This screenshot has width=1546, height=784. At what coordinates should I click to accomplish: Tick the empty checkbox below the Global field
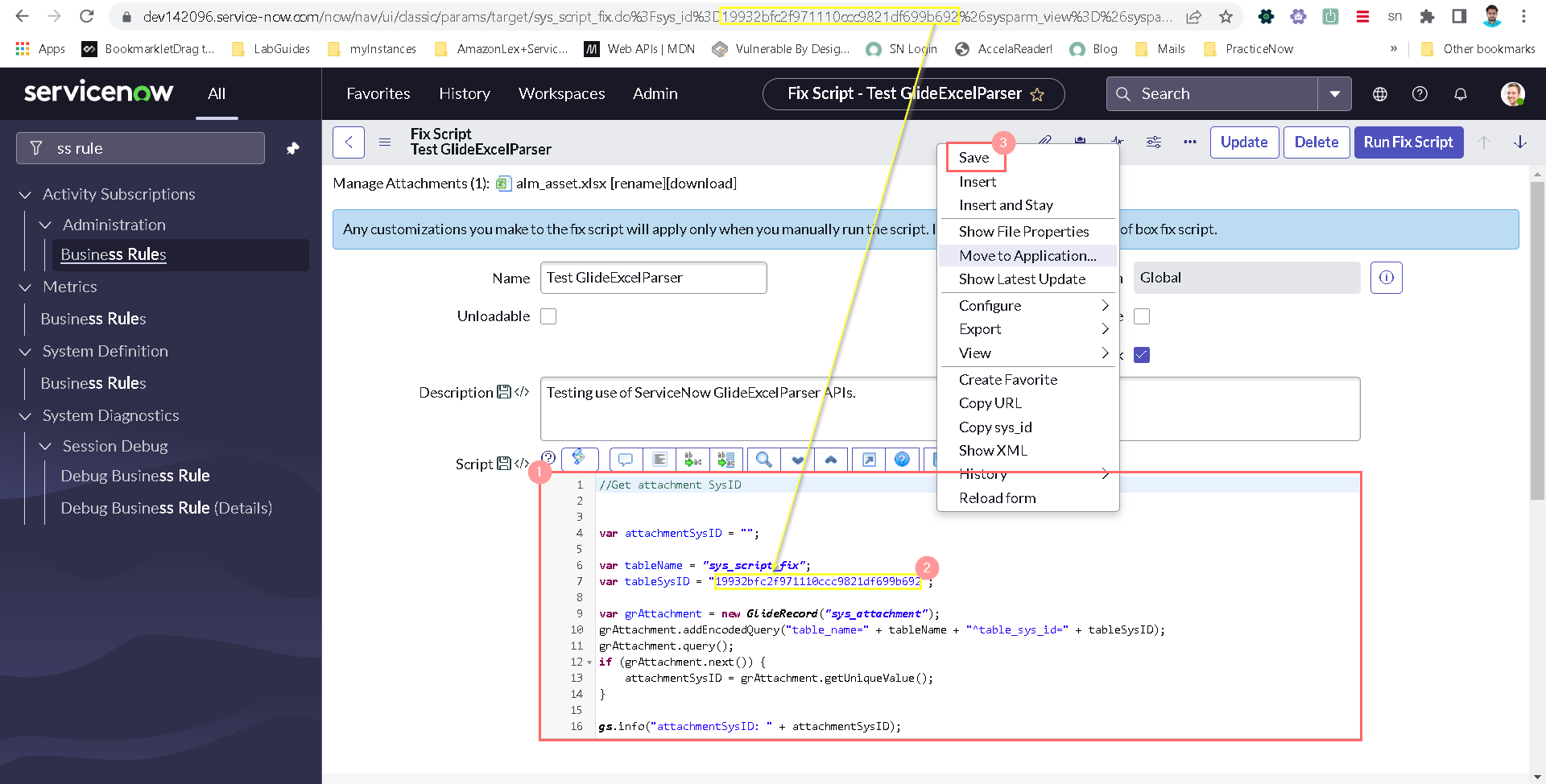coord(1142,316)
